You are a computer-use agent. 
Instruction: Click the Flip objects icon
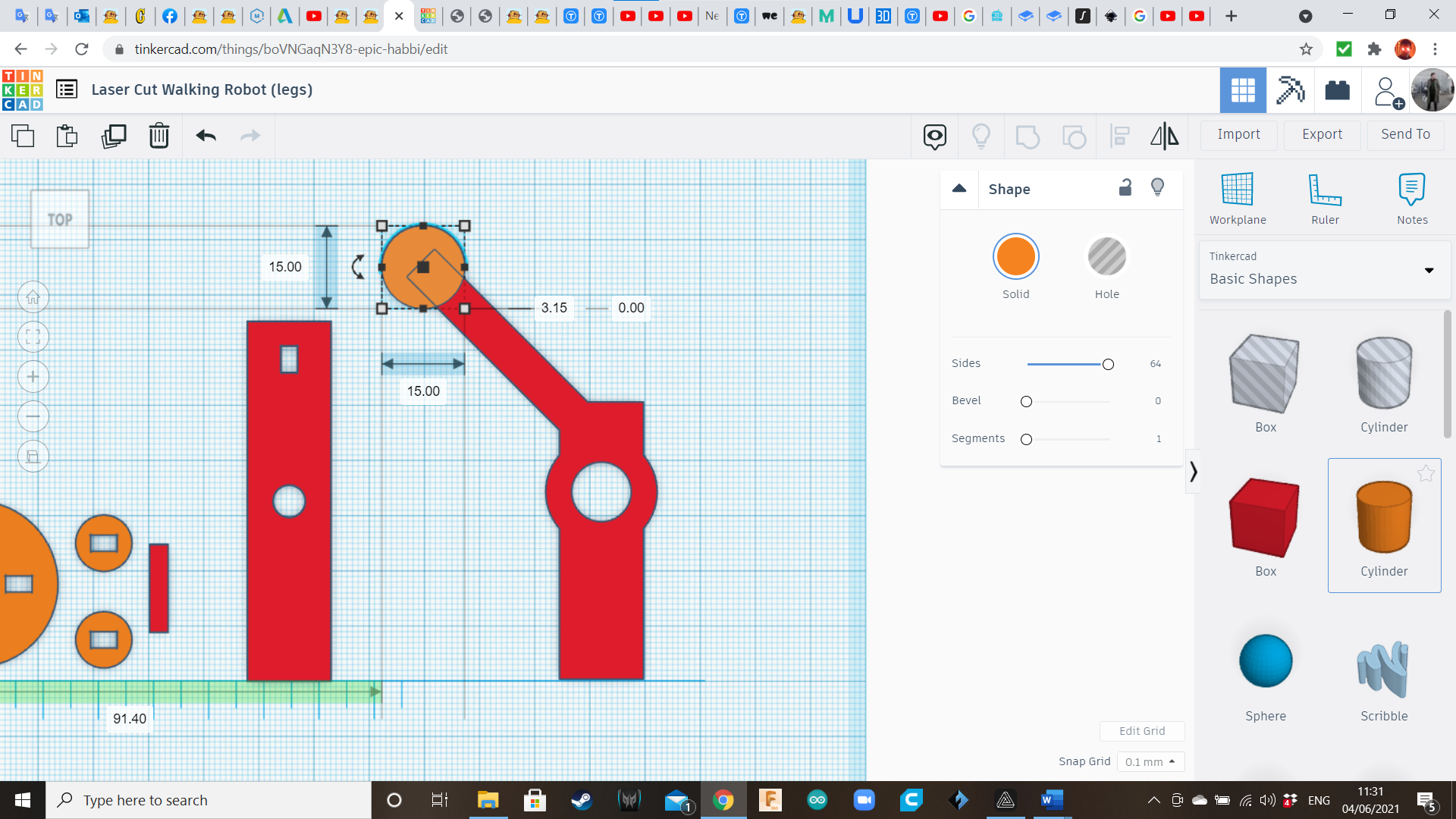1164,135
